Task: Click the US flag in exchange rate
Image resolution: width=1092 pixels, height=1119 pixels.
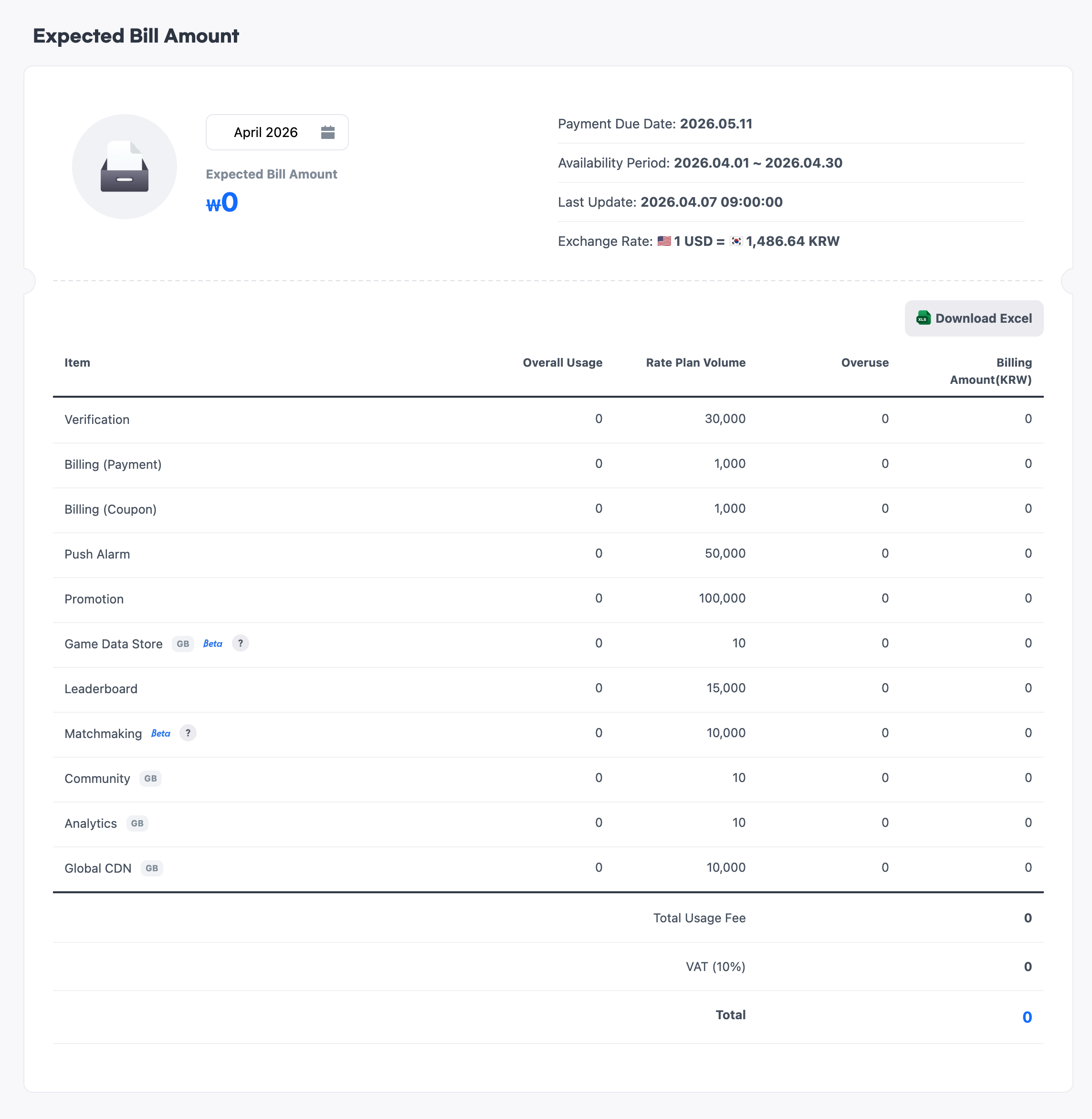Action: point(663,242)
